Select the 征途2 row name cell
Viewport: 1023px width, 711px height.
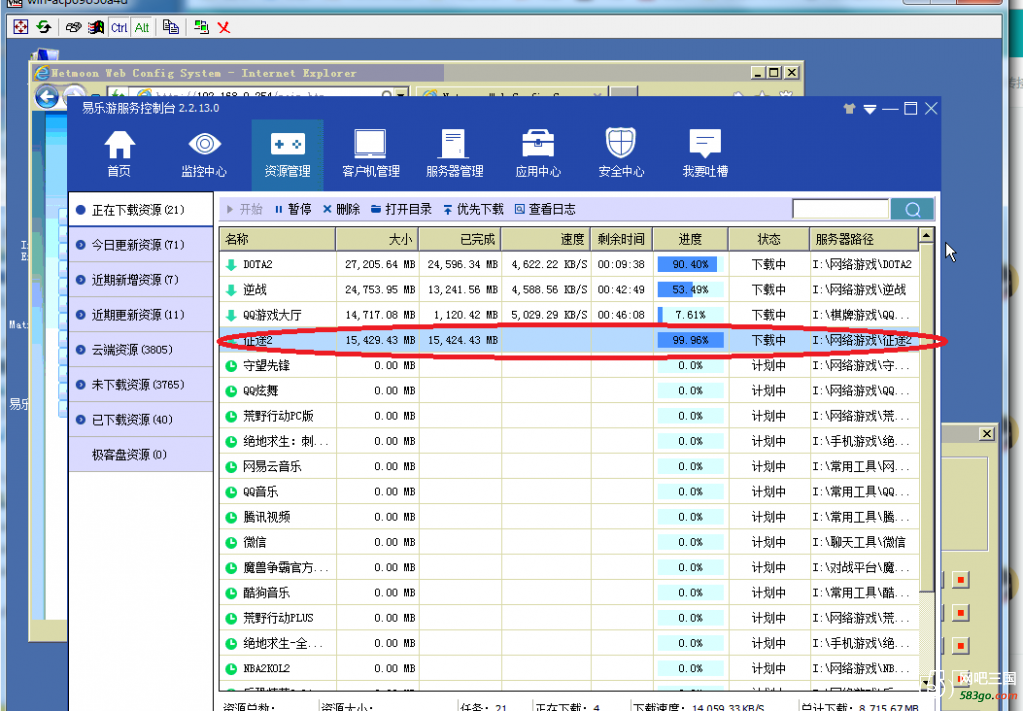coord(277,340)
